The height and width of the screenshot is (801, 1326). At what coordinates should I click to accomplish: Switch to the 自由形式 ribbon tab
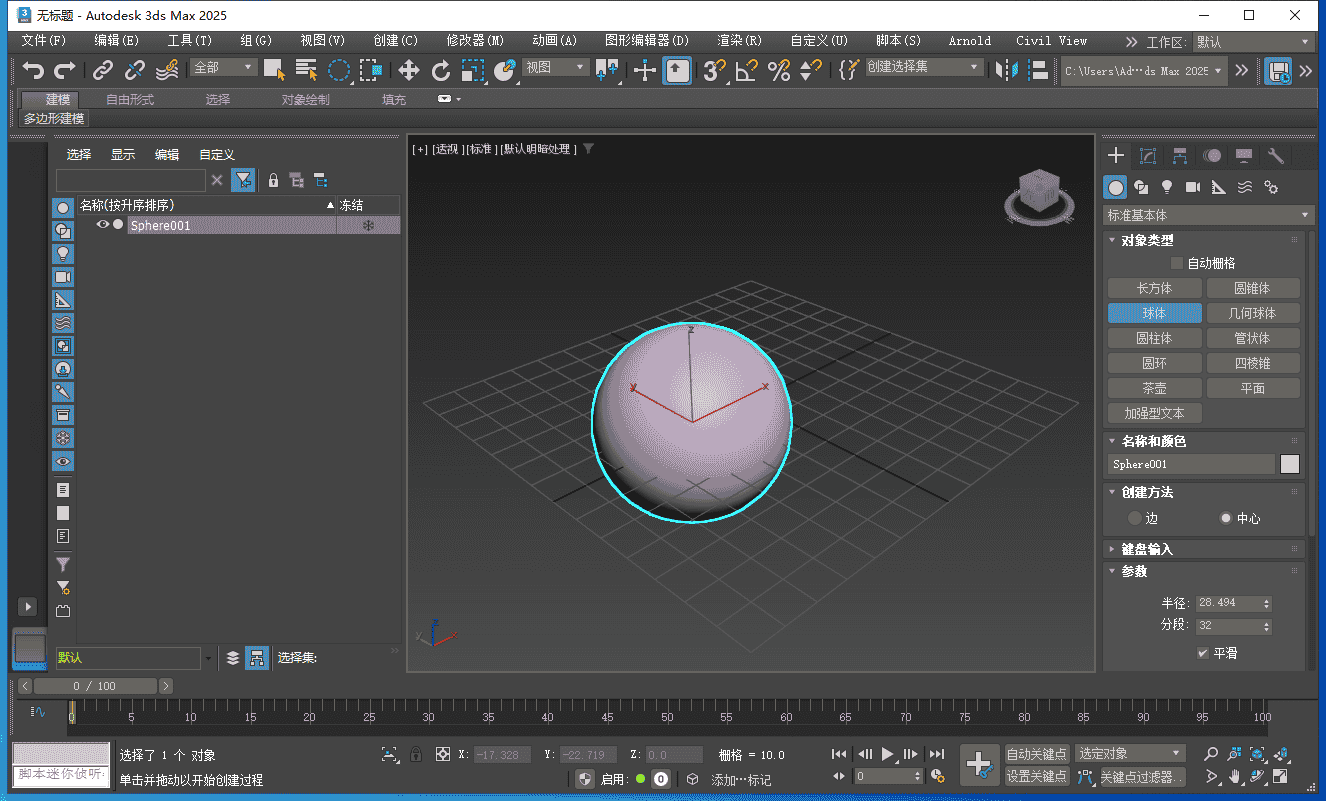click(130, 99)
